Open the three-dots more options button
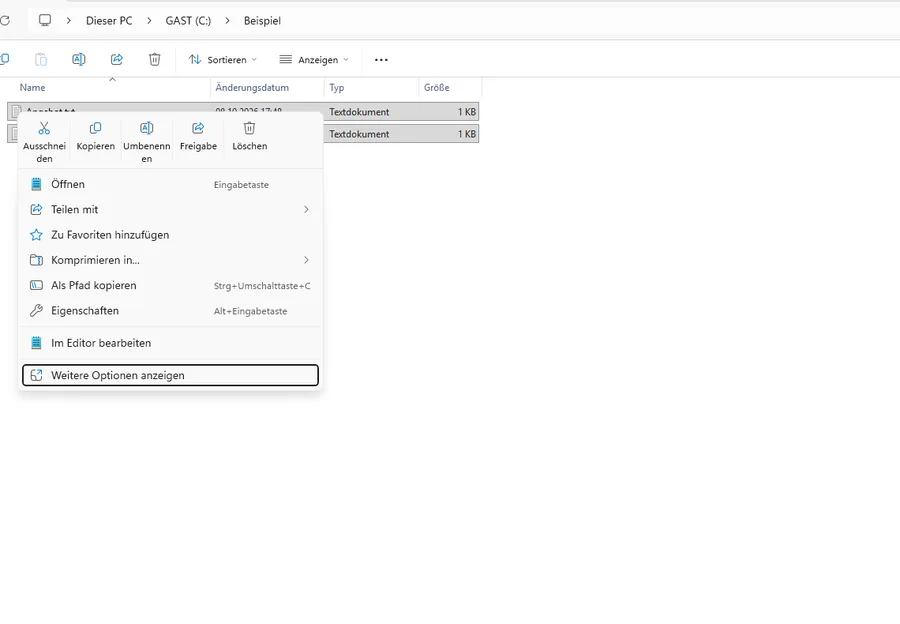 pyautogui.click(x=381, y=60)
